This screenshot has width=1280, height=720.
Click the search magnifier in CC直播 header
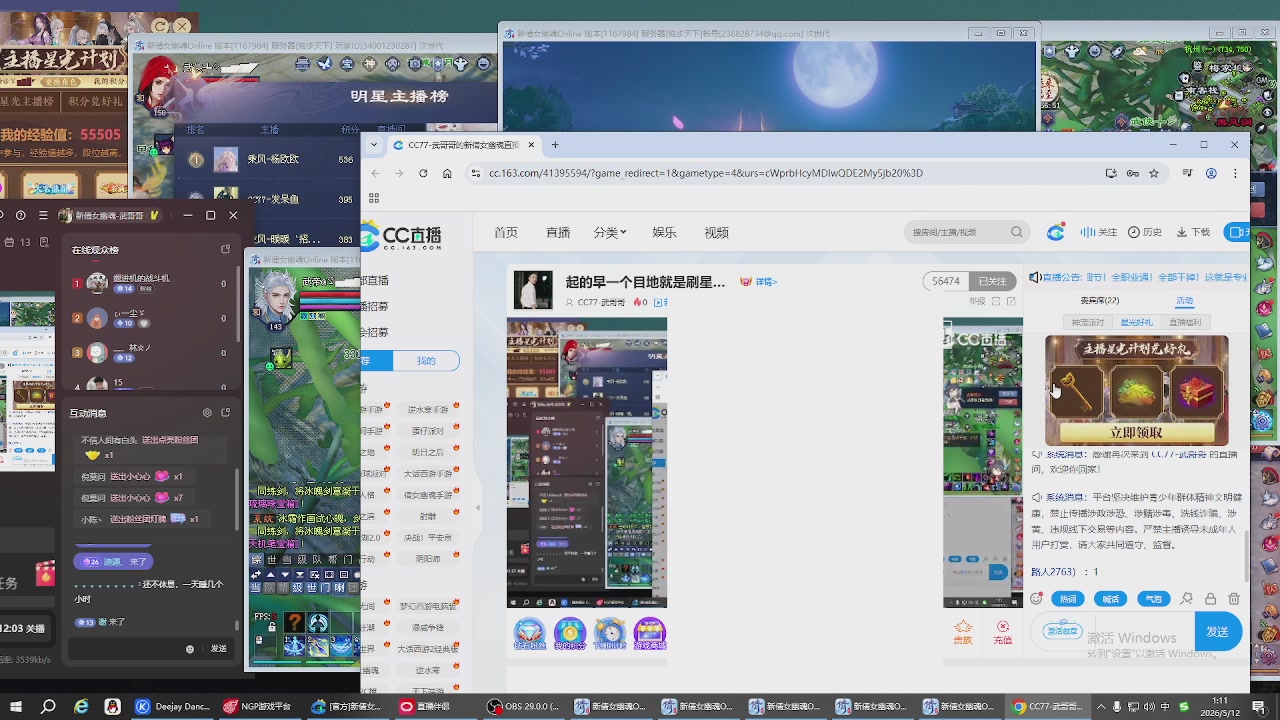pos(1017,232)
